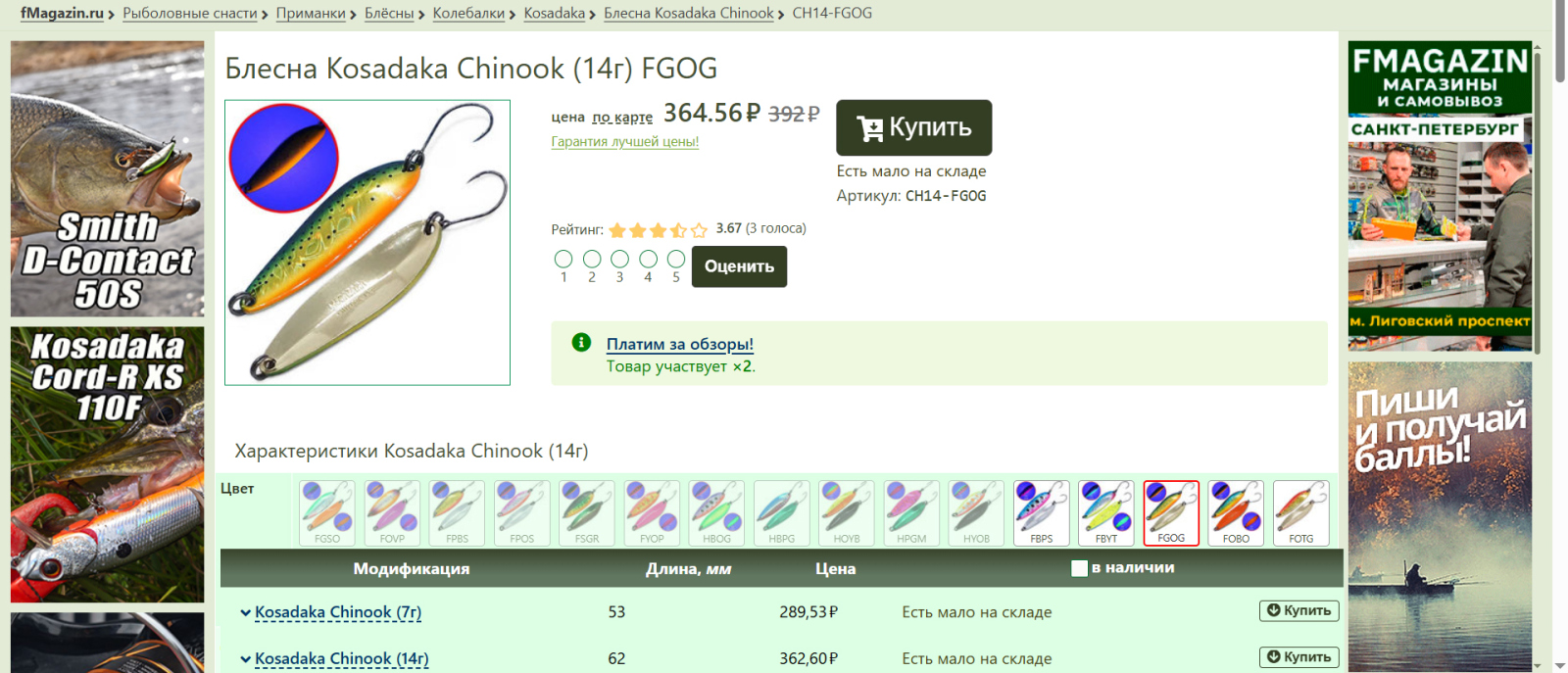The width and height of the screenshot is (1568, 673).
Task: Expand the Kosadaka Chinook (7г) row
Action: [245, 612]
